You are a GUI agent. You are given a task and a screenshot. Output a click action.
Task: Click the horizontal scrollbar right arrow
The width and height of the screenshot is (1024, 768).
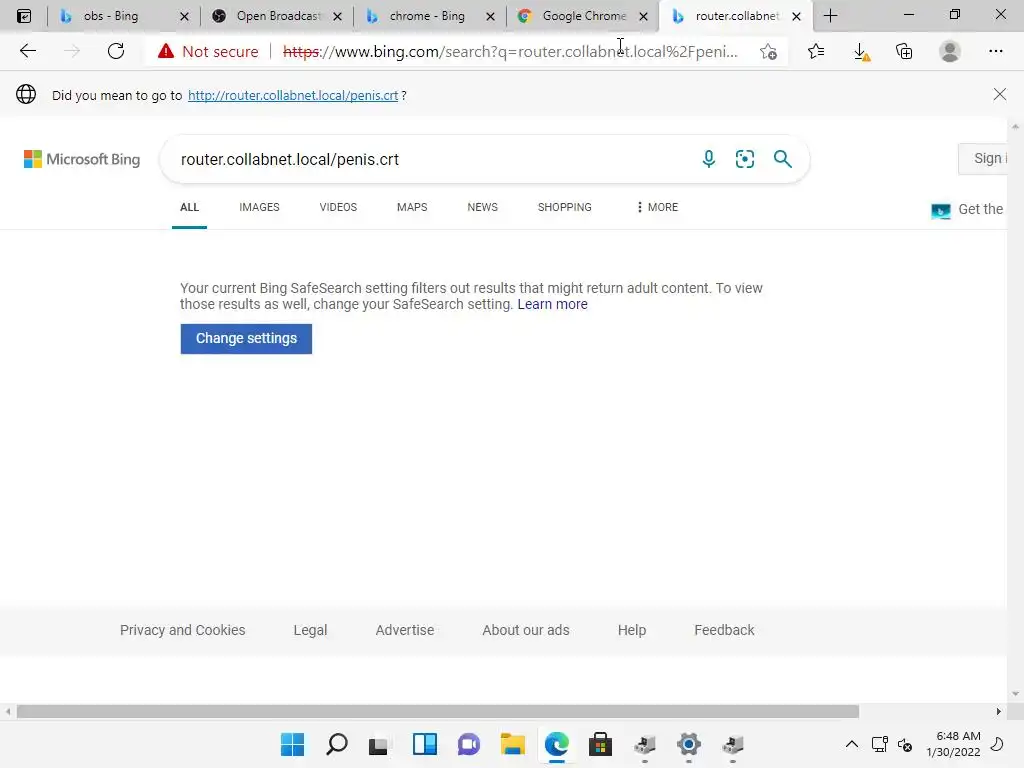click(x=999, y=711)
